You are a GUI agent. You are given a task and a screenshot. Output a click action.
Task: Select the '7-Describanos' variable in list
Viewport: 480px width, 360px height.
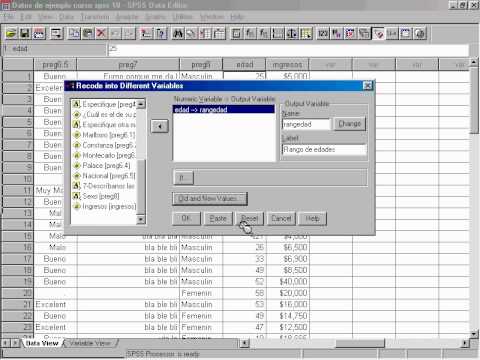[x=104, y=186]
